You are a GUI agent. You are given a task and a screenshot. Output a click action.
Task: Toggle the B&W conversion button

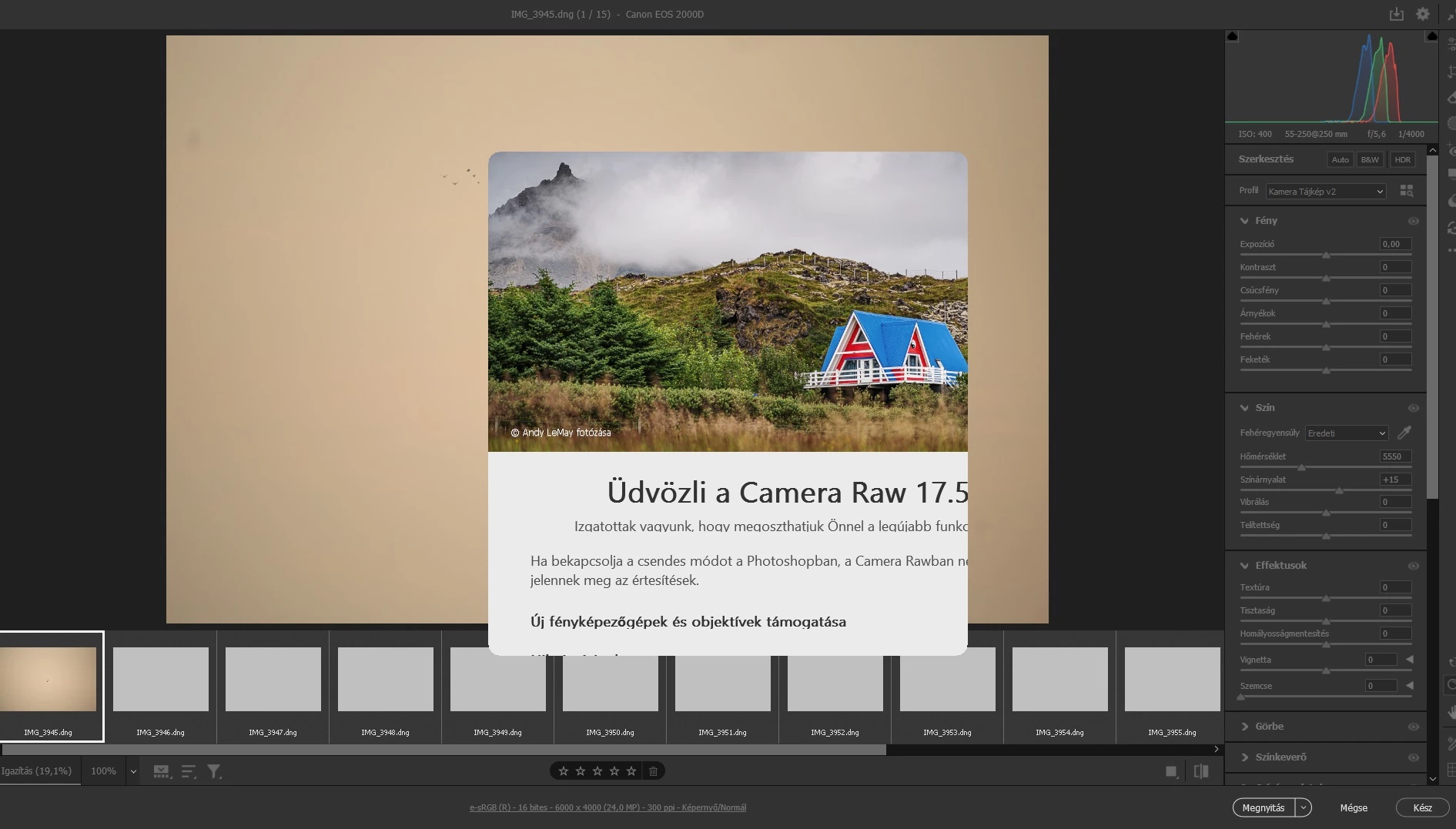[1370, 159]
